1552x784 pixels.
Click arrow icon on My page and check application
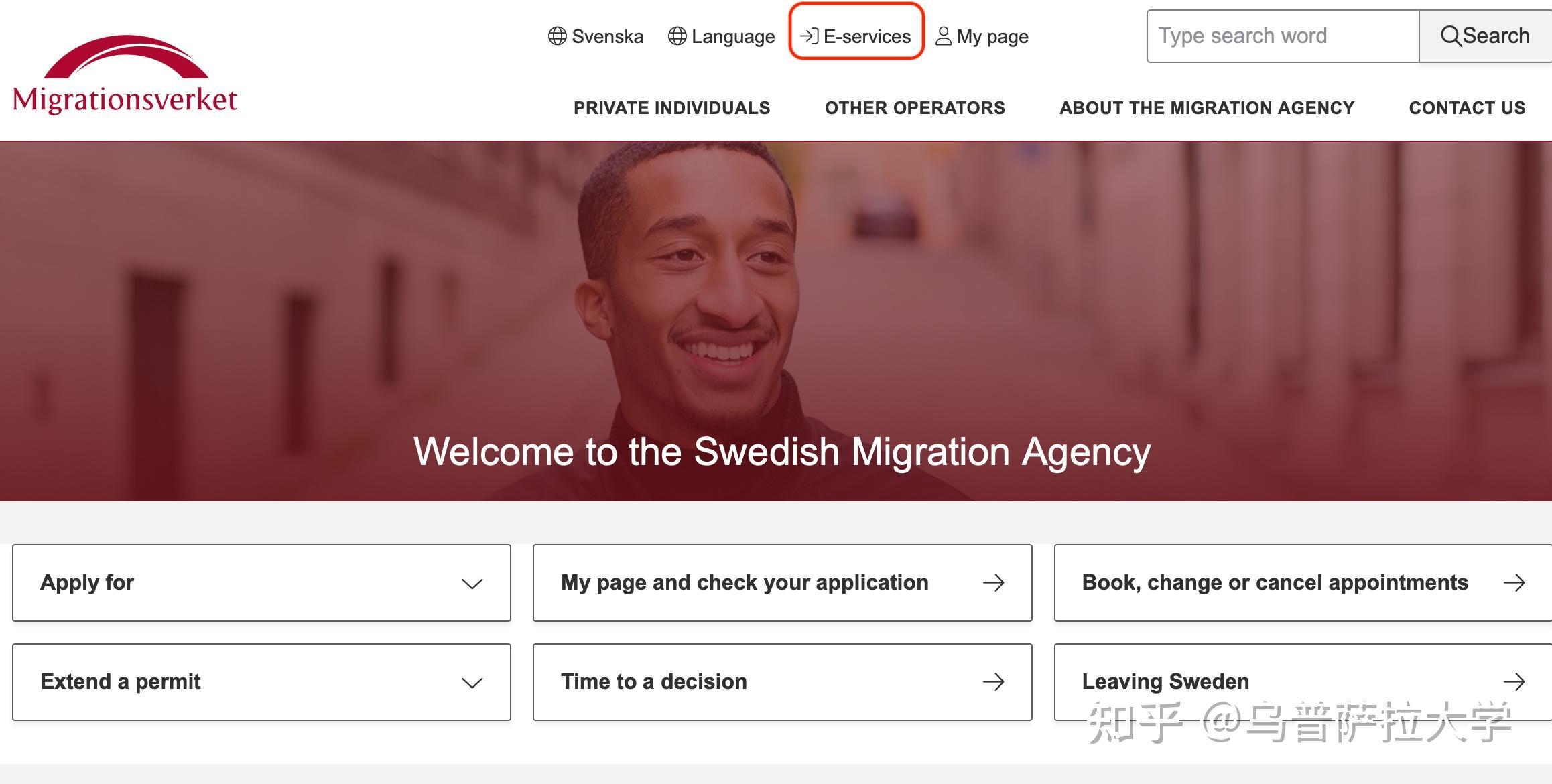point(994,583)
